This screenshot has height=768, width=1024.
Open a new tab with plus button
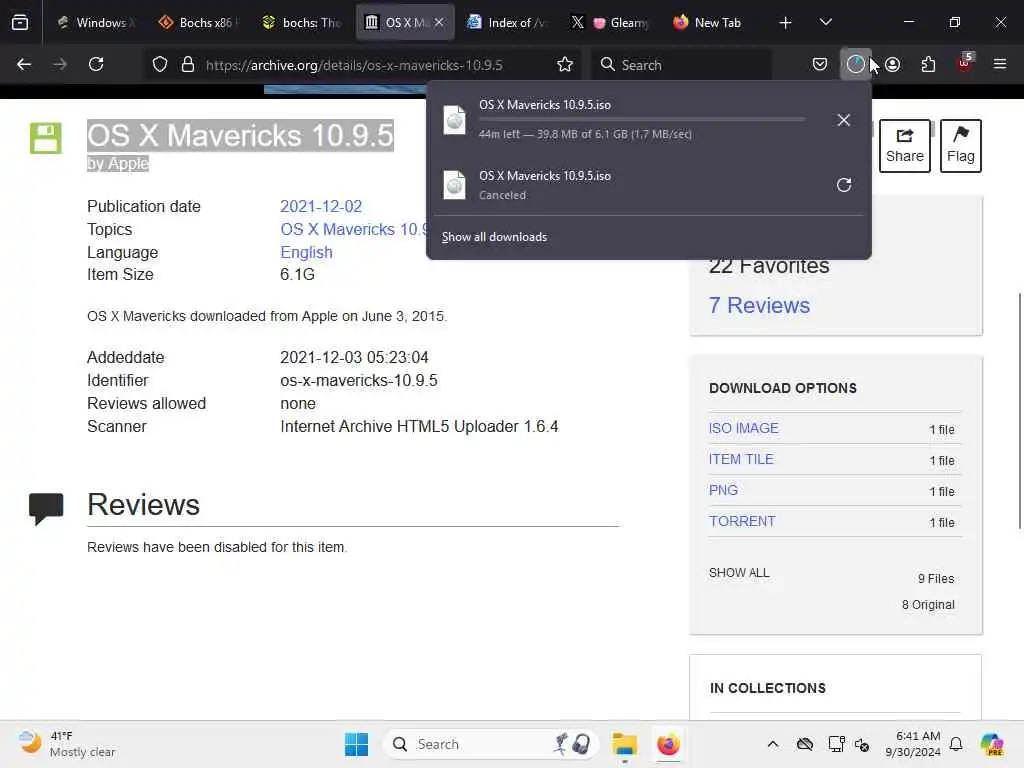tap(785, 23)
